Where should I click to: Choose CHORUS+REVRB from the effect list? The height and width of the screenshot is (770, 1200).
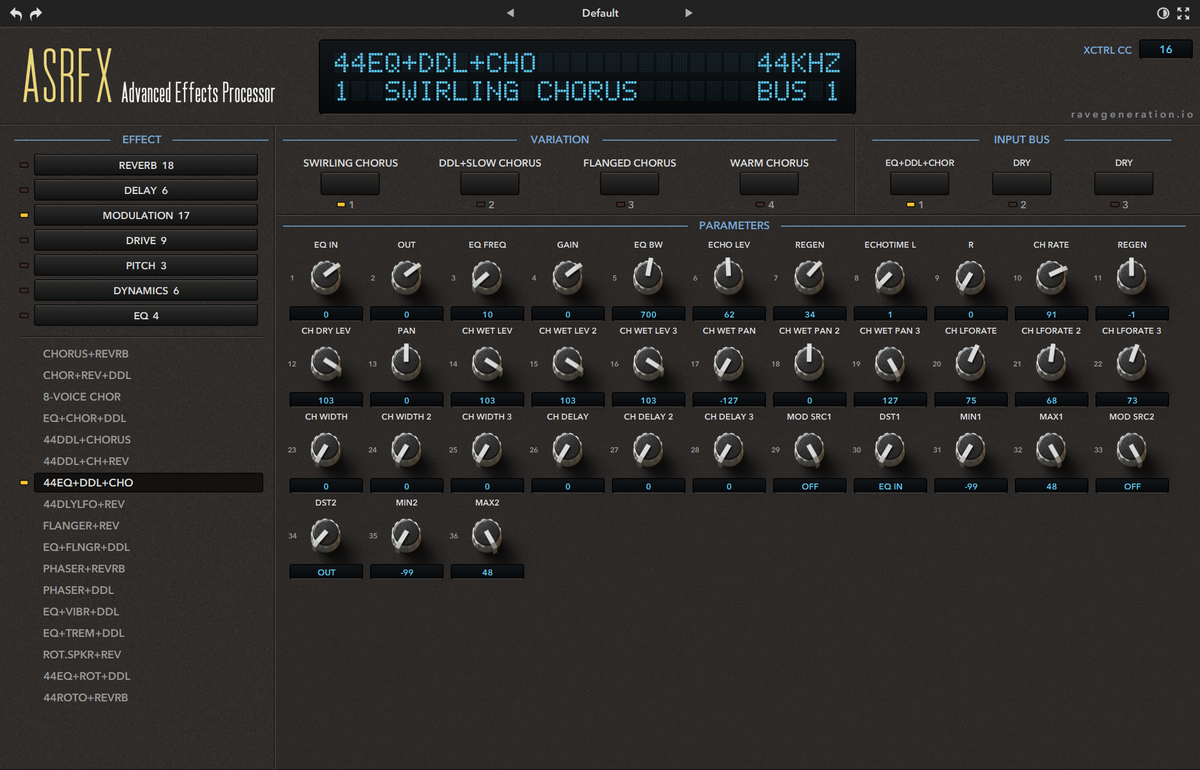86,354
